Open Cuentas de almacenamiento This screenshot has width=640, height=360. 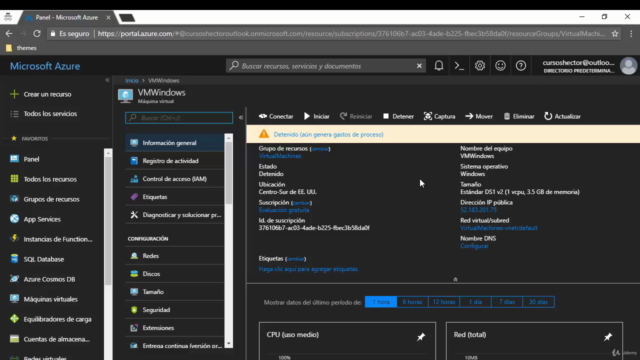[x=50, y=339]
